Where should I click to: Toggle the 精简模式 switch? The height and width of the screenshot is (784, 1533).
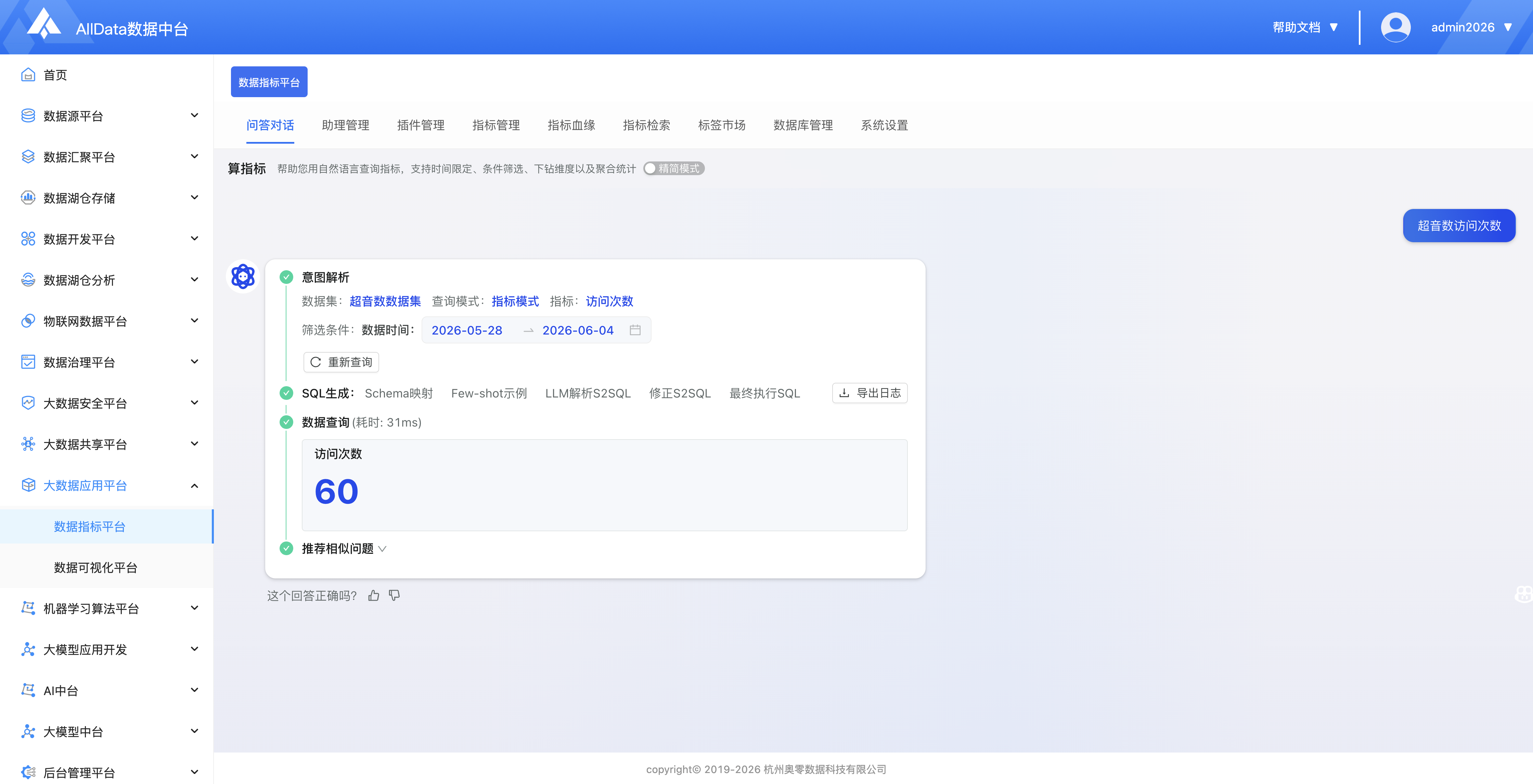[x=674, y=169]
